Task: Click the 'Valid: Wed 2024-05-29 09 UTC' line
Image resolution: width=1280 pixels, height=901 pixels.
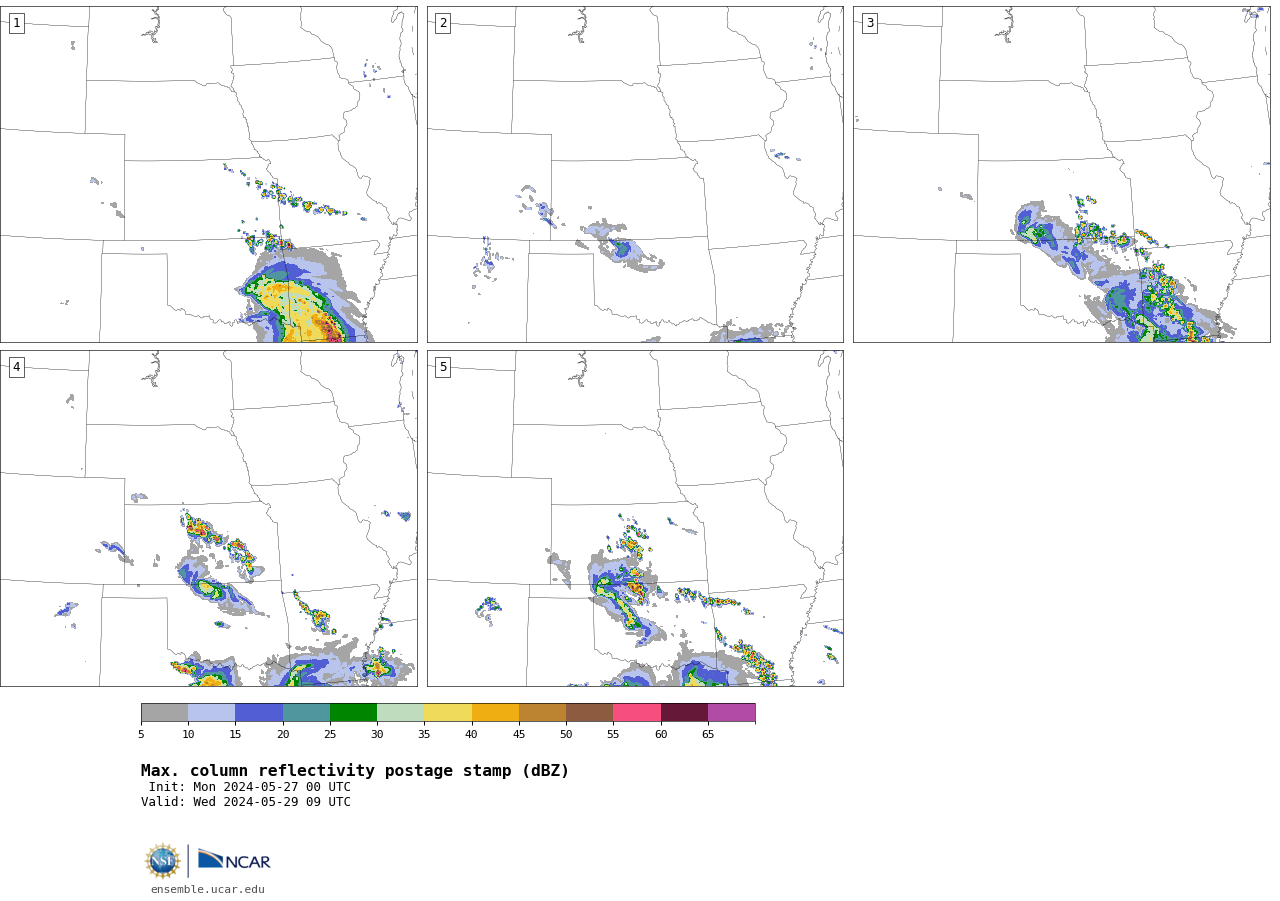Action: pos(246,802)
